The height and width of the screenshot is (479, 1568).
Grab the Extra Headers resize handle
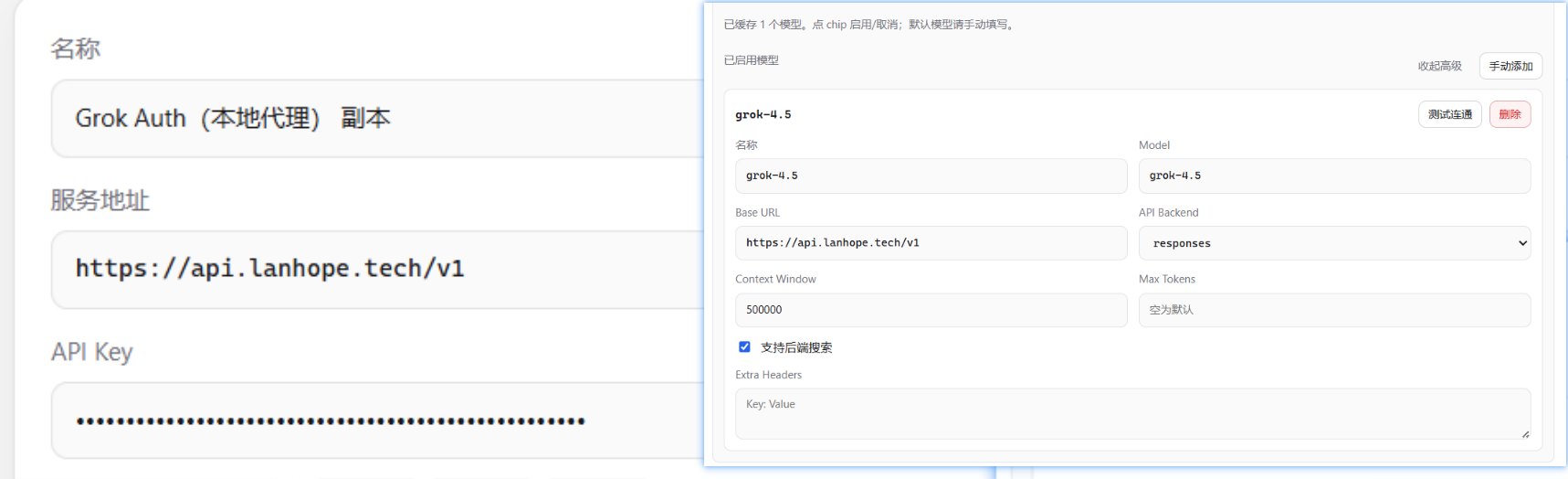[x=1525, y=434]
